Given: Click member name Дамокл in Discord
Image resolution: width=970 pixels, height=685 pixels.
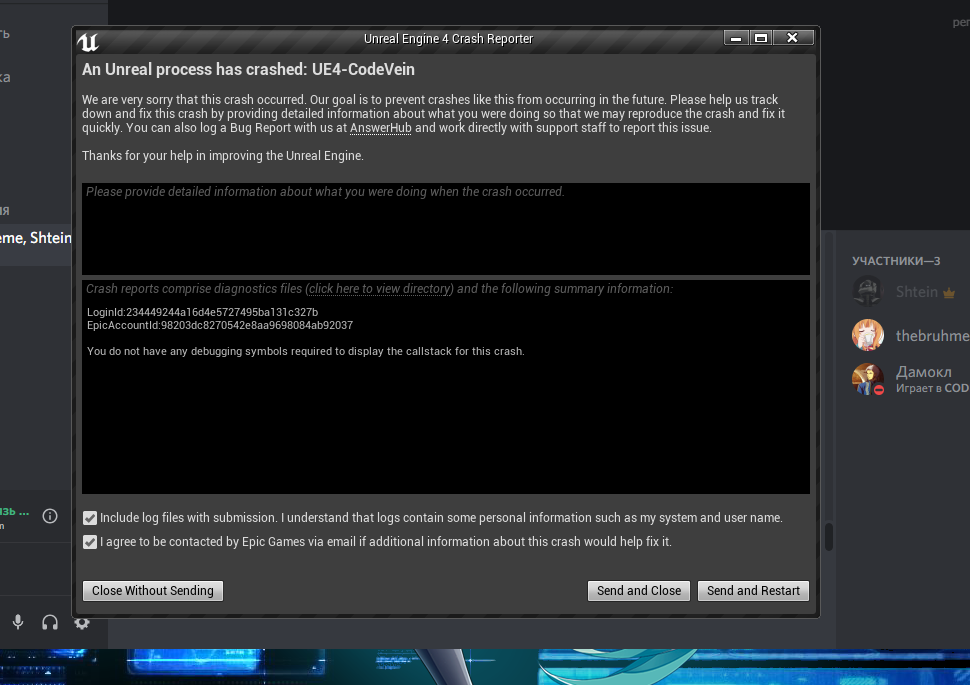Looking at the screenshot, I should tap(924, 372).
